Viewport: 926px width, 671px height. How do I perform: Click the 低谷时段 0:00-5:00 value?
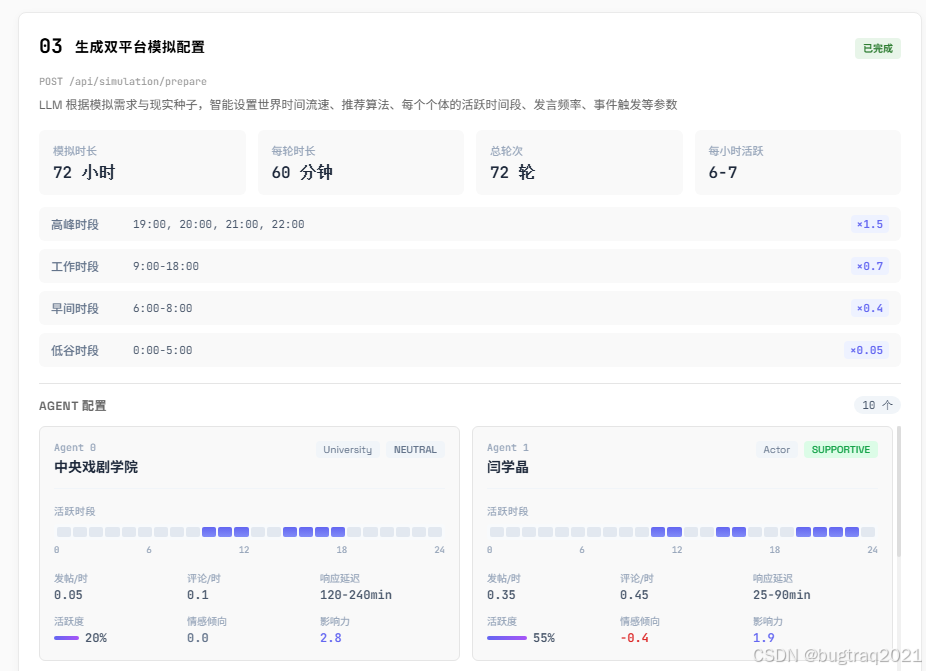pos(162,350)
